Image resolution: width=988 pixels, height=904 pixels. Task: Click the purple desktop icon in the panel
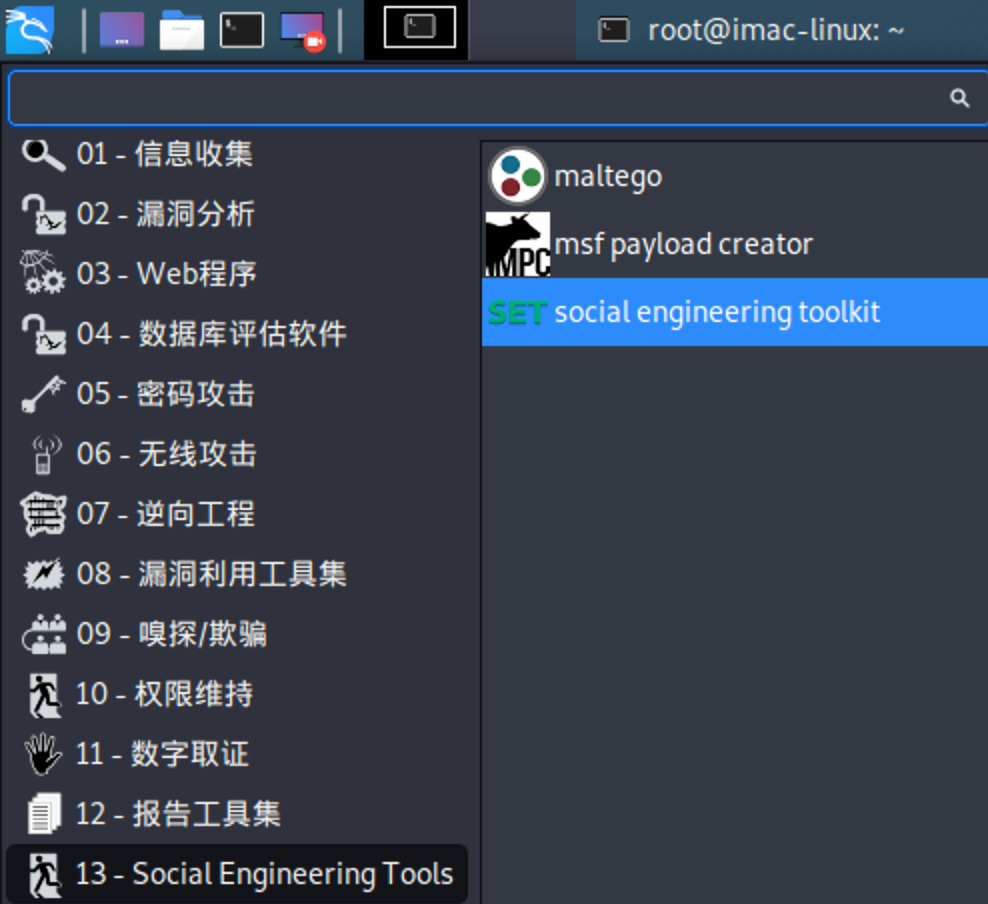122,30
